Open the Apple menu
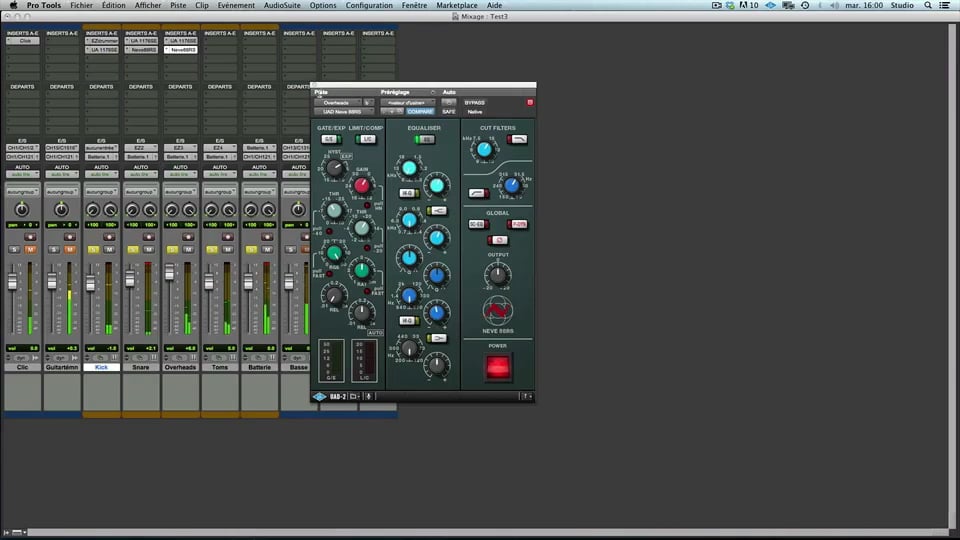 13,5
